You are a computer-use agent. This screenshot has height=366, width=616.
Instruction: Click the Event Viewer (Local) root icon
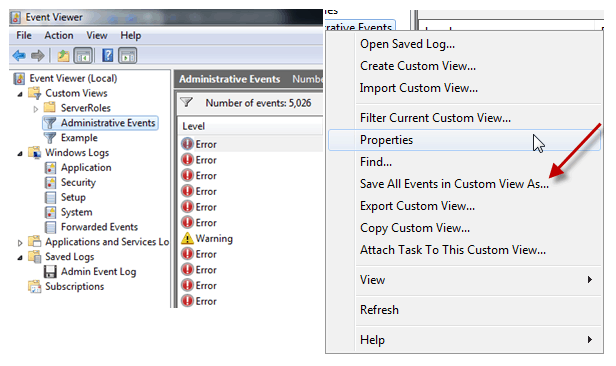(x=19, y=79)
